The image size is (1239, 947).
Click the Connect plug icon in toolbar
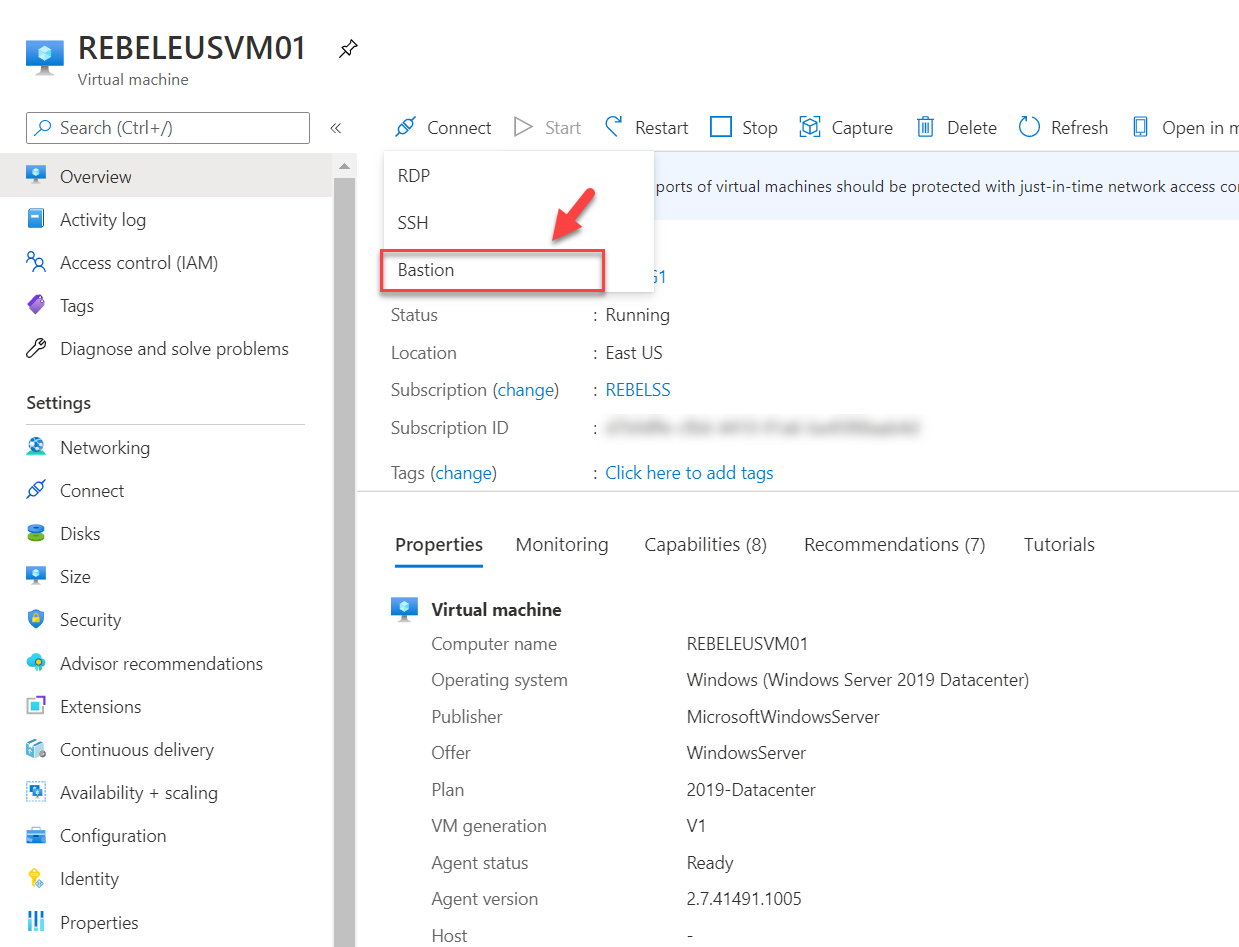pos(404,127)
